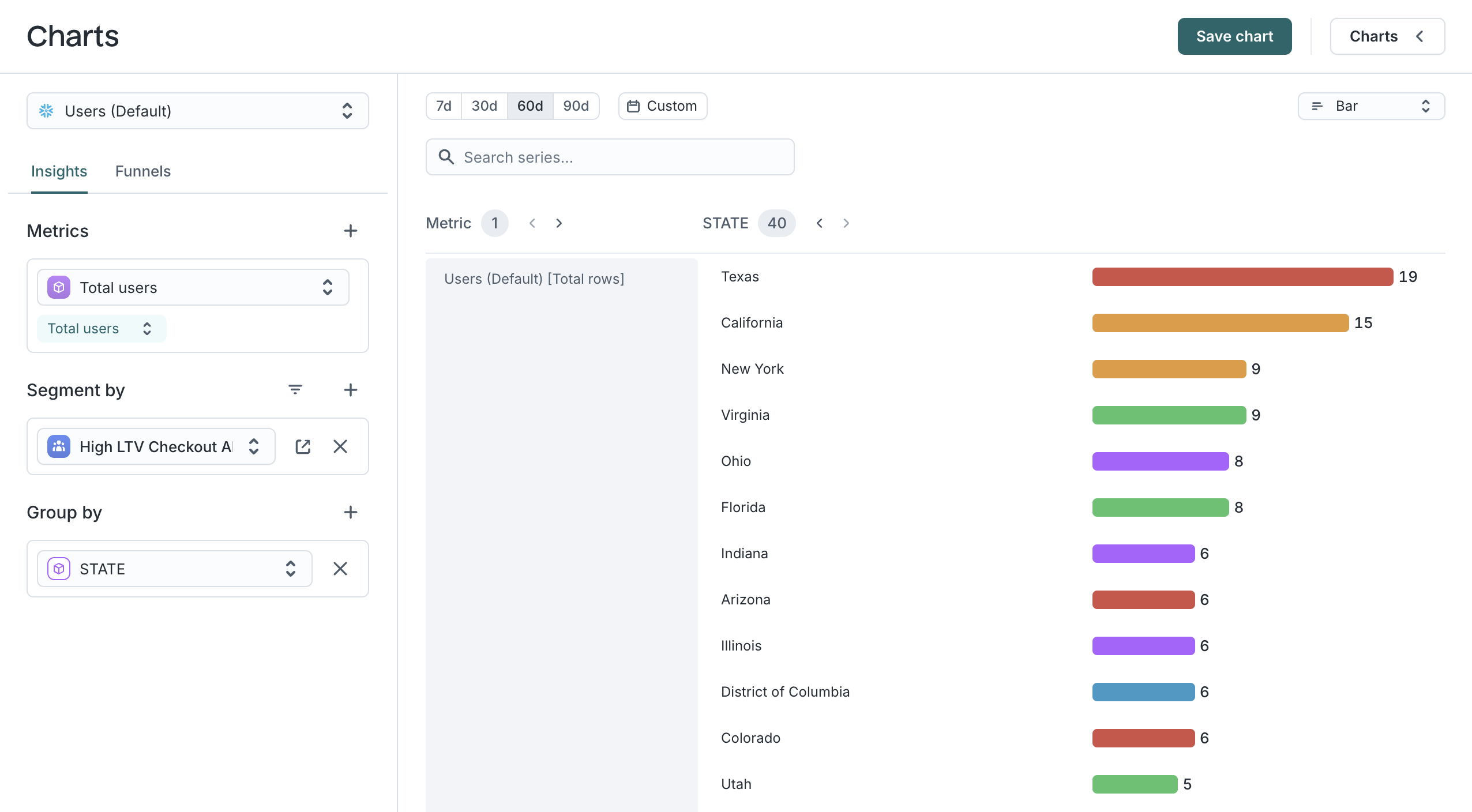Remove the High LTV Checkout segment

(340, 446)
